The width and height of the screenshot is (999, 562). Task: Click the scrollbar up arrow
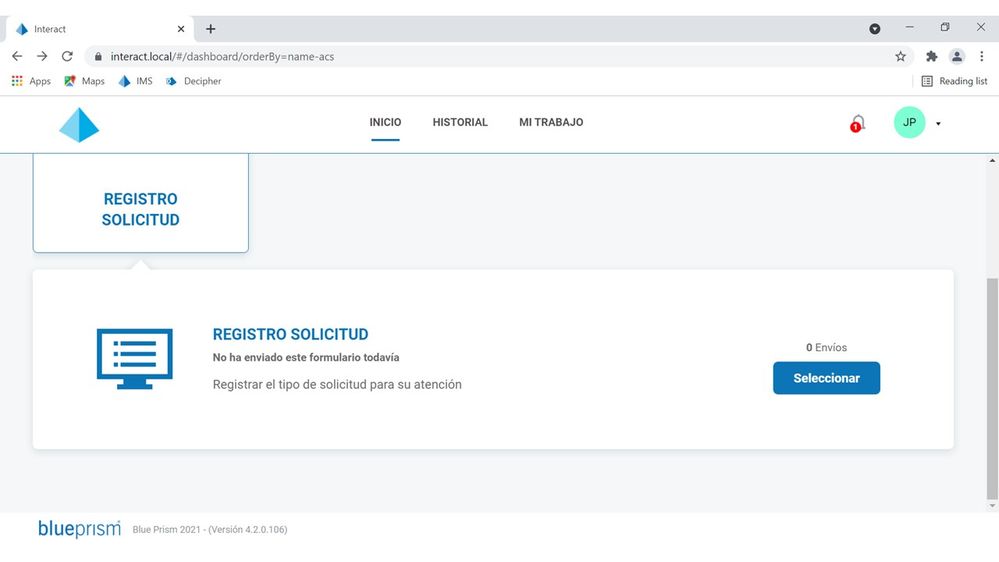click(992, 161)
